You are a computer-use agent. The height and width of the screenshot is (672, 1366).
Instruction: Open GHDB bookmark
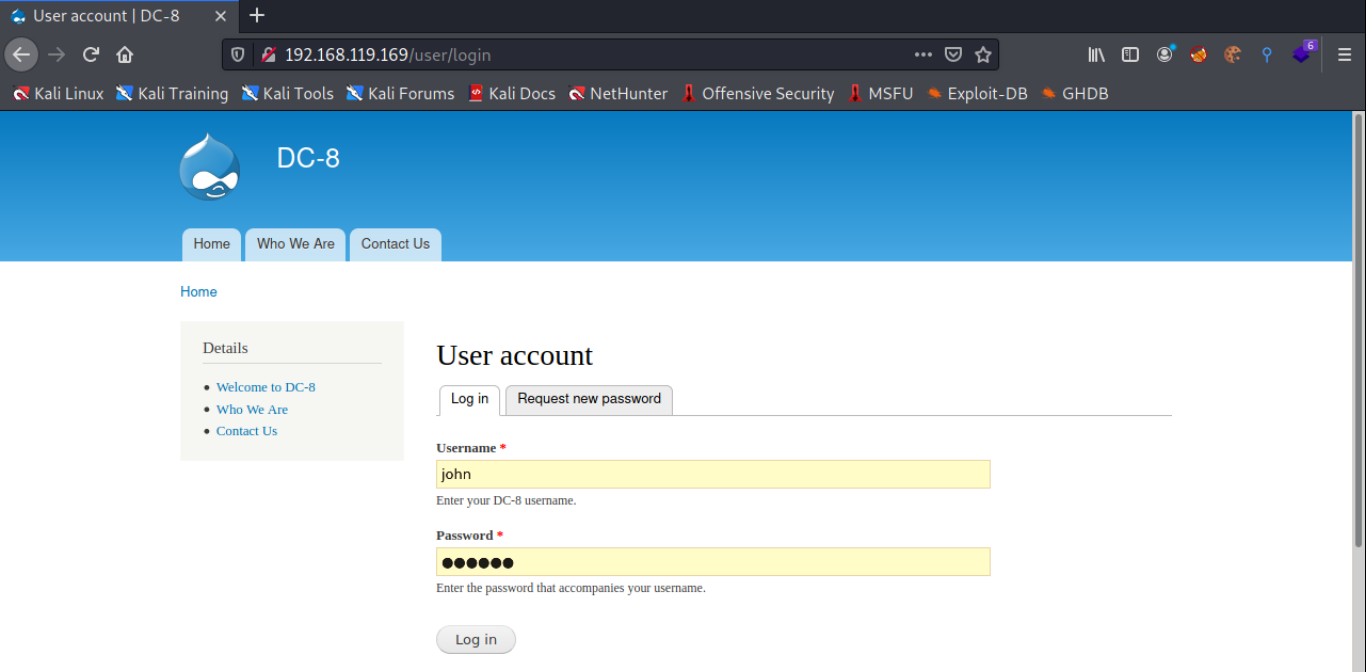1075,93
